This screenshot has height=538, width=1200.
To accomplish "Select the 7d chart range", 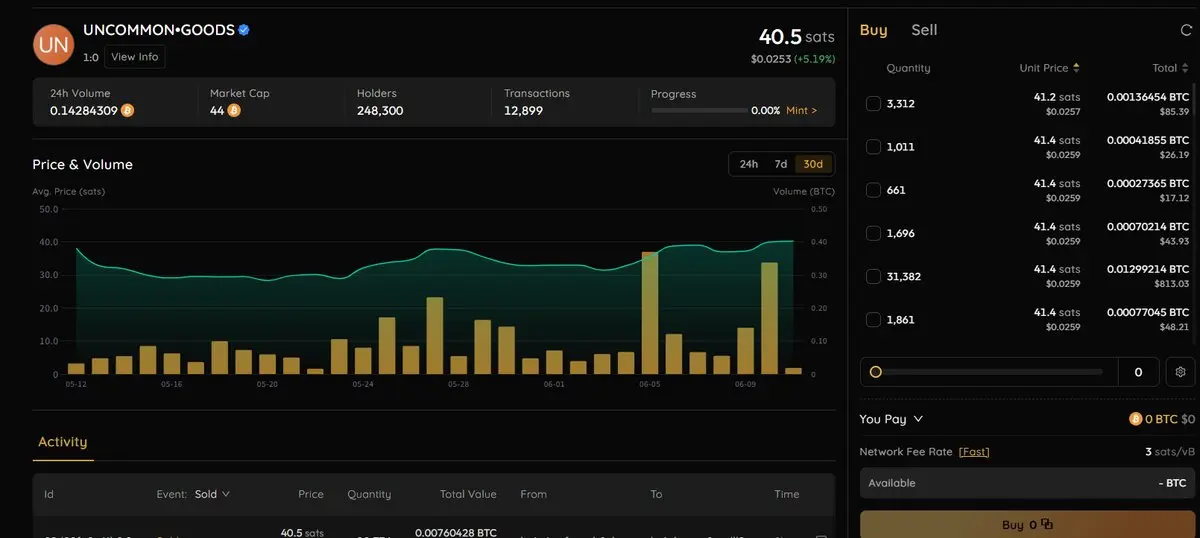I will pos(781,164).
